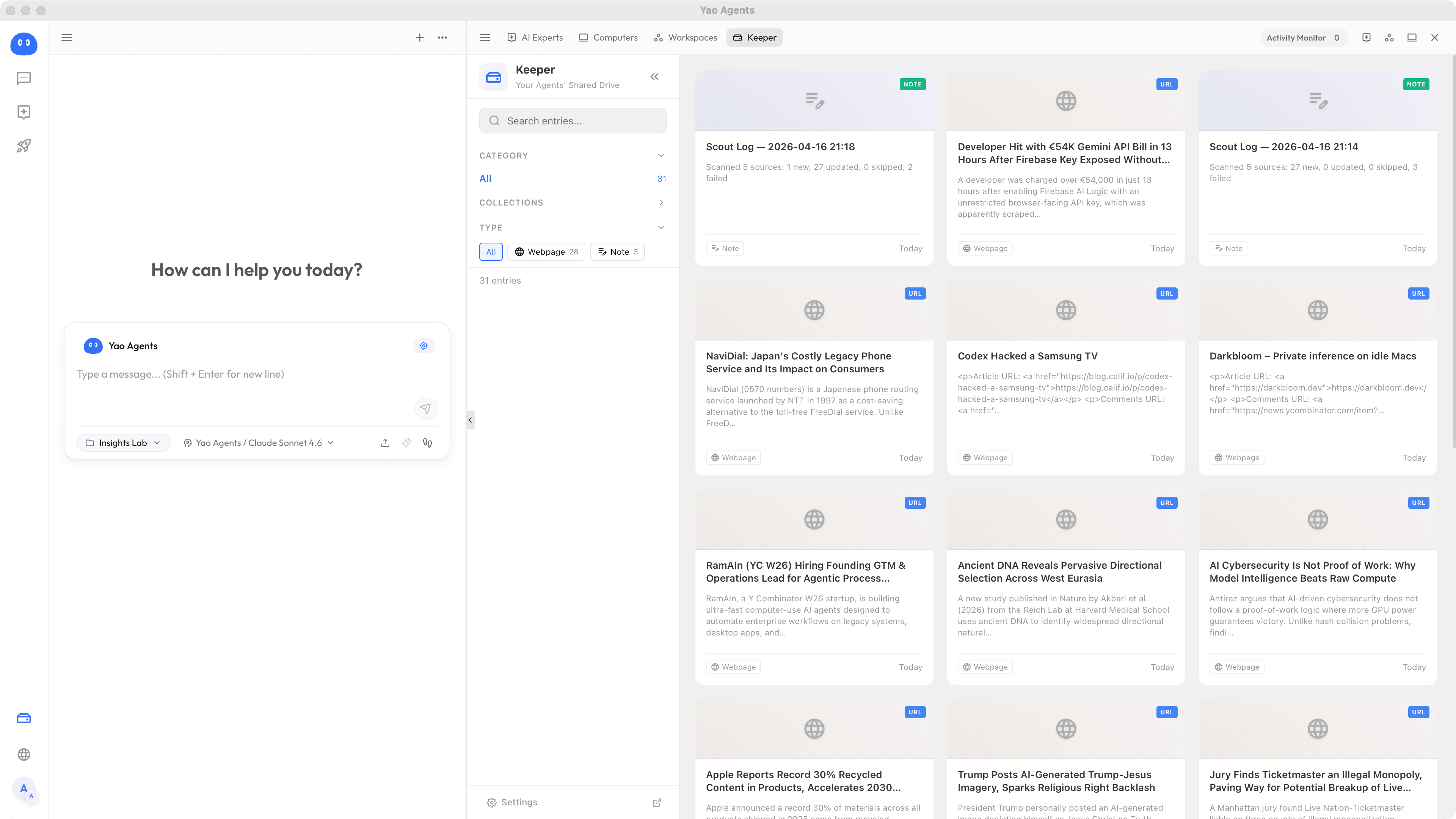Image resolution: width=1456 pixels, height=819 pixels.
Task: Open the NaviDial Japan phone service card
Action: pyautogui.click(x=814, y=378)
